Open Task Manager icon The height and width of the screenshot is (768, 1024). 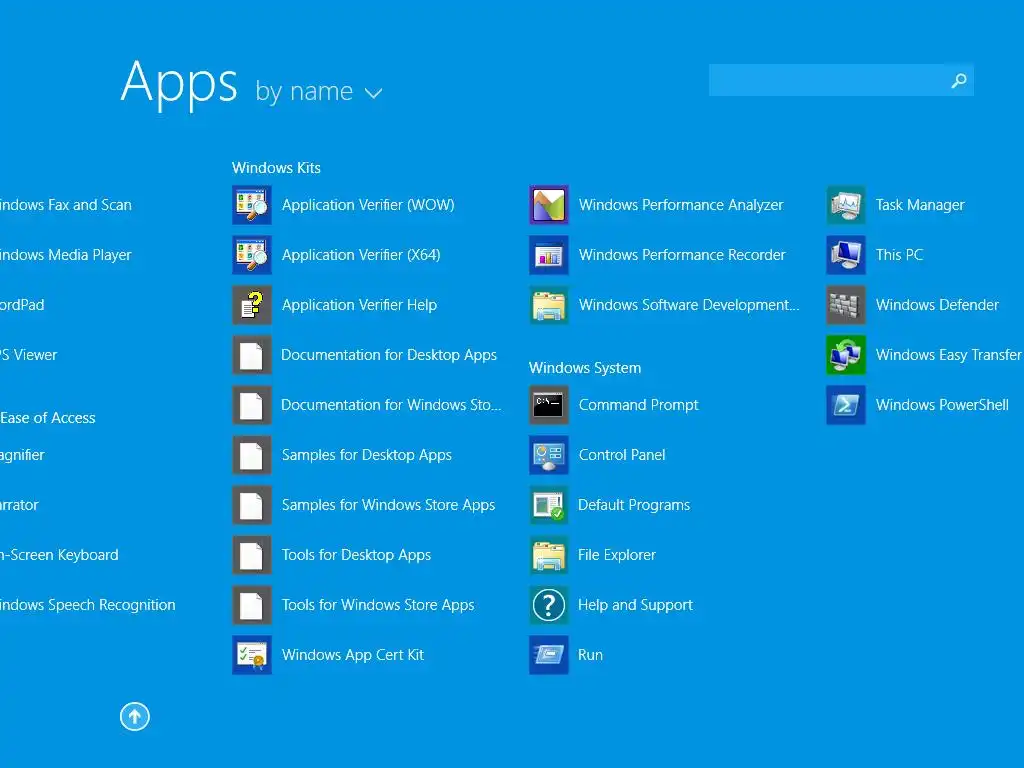(846, 205)
